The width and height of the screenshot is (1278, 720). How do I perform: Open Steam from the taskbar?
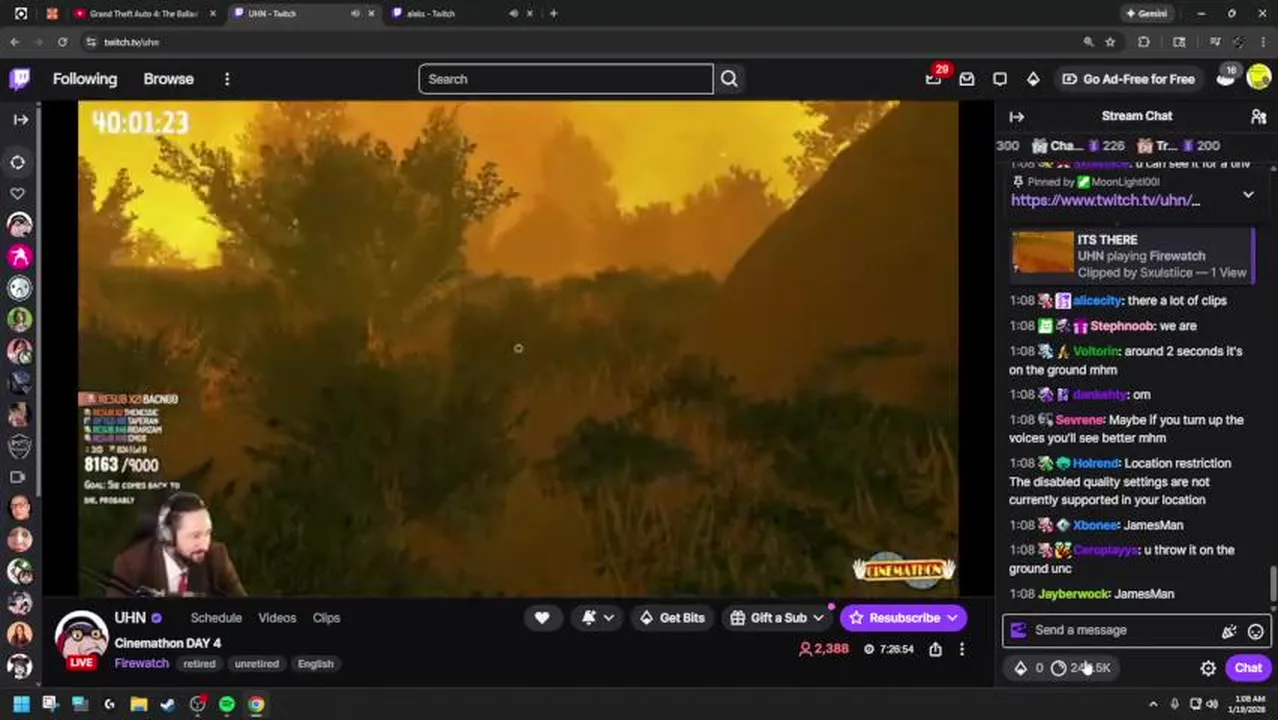168,704
